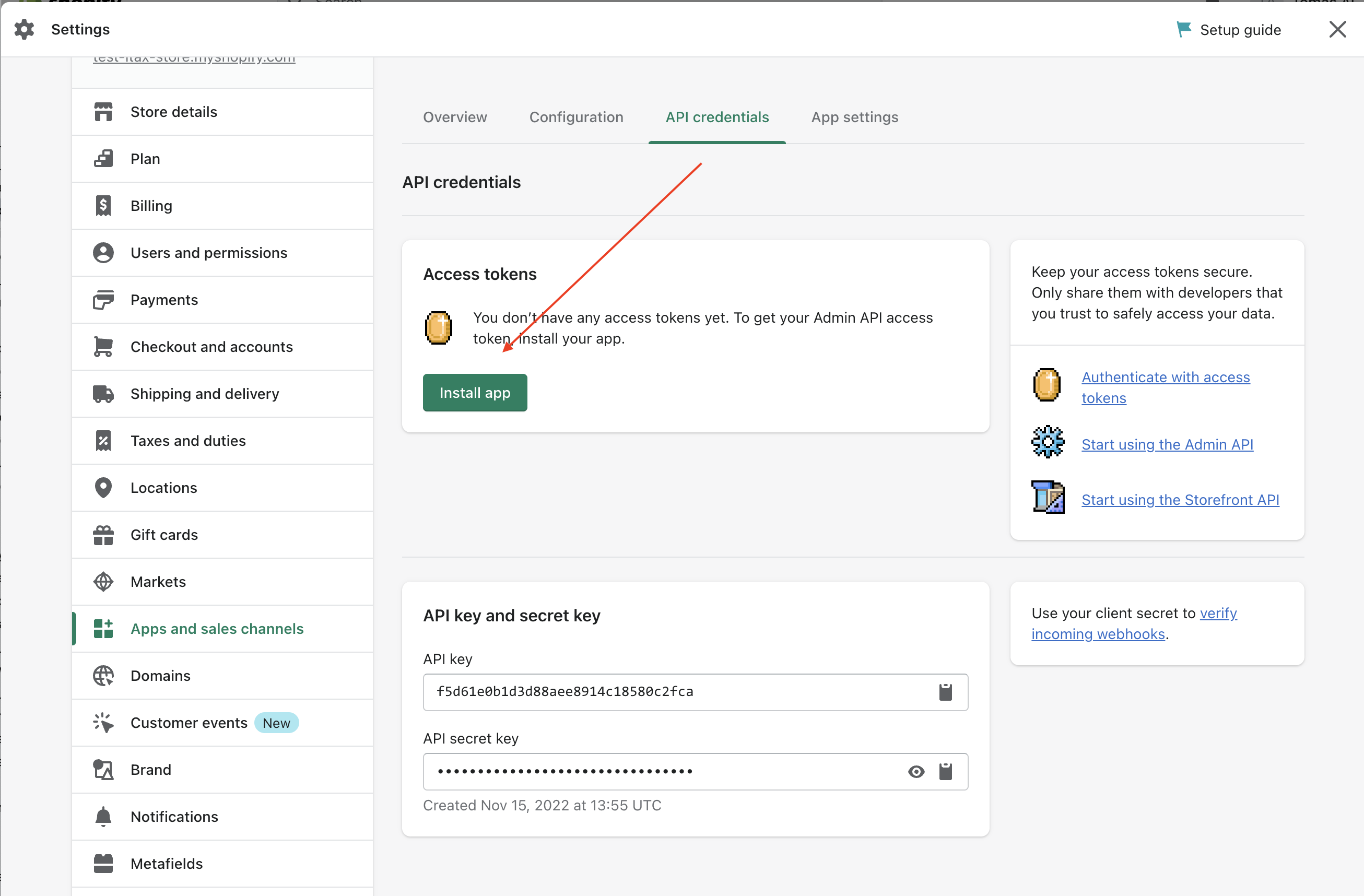
Task: Open Start using the Admin API link
Action: (1167, 444)
